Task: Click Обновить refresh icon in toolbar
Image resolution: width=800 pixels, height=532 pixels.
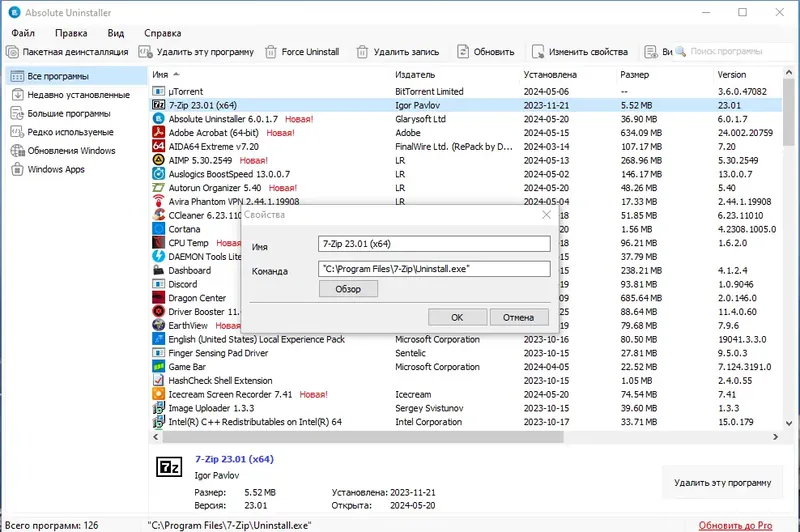Action: (463, 52)
